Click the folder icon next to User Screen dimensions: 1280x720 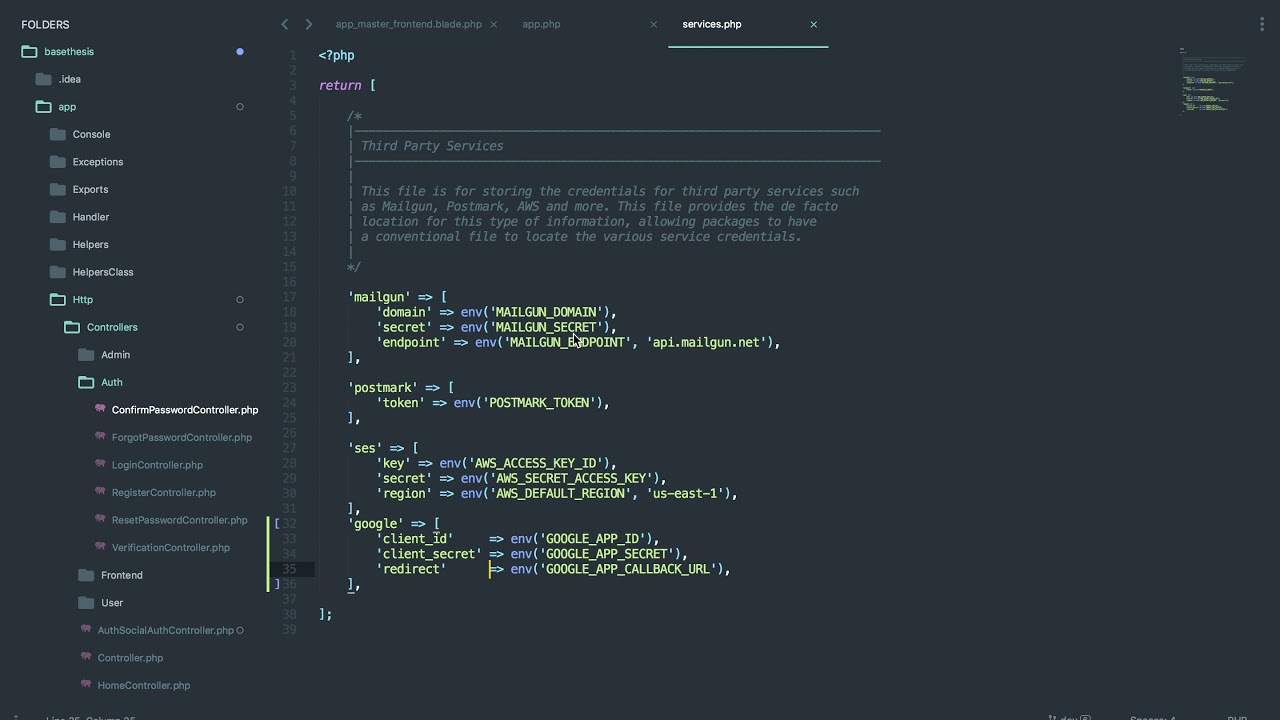click(85, 602)
